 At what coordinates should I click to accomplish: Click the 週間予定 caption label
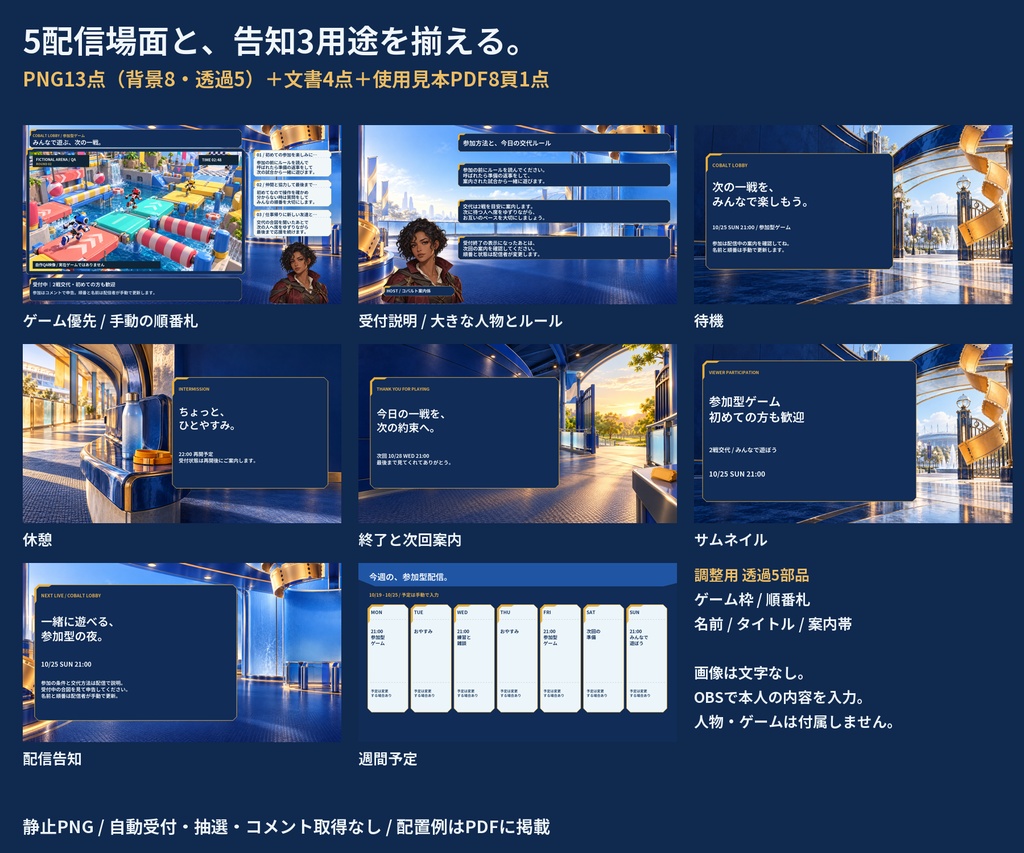pos(388,759)
